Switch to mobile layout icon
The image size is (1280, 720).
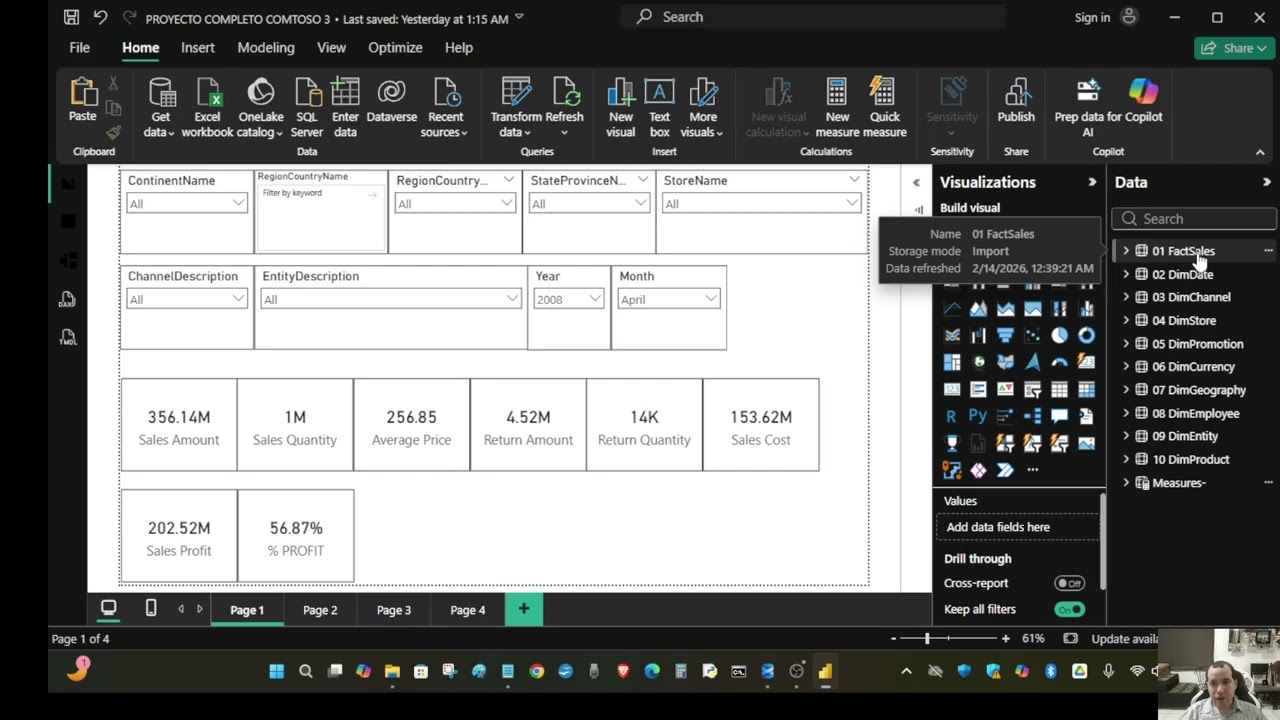(151, 608)
